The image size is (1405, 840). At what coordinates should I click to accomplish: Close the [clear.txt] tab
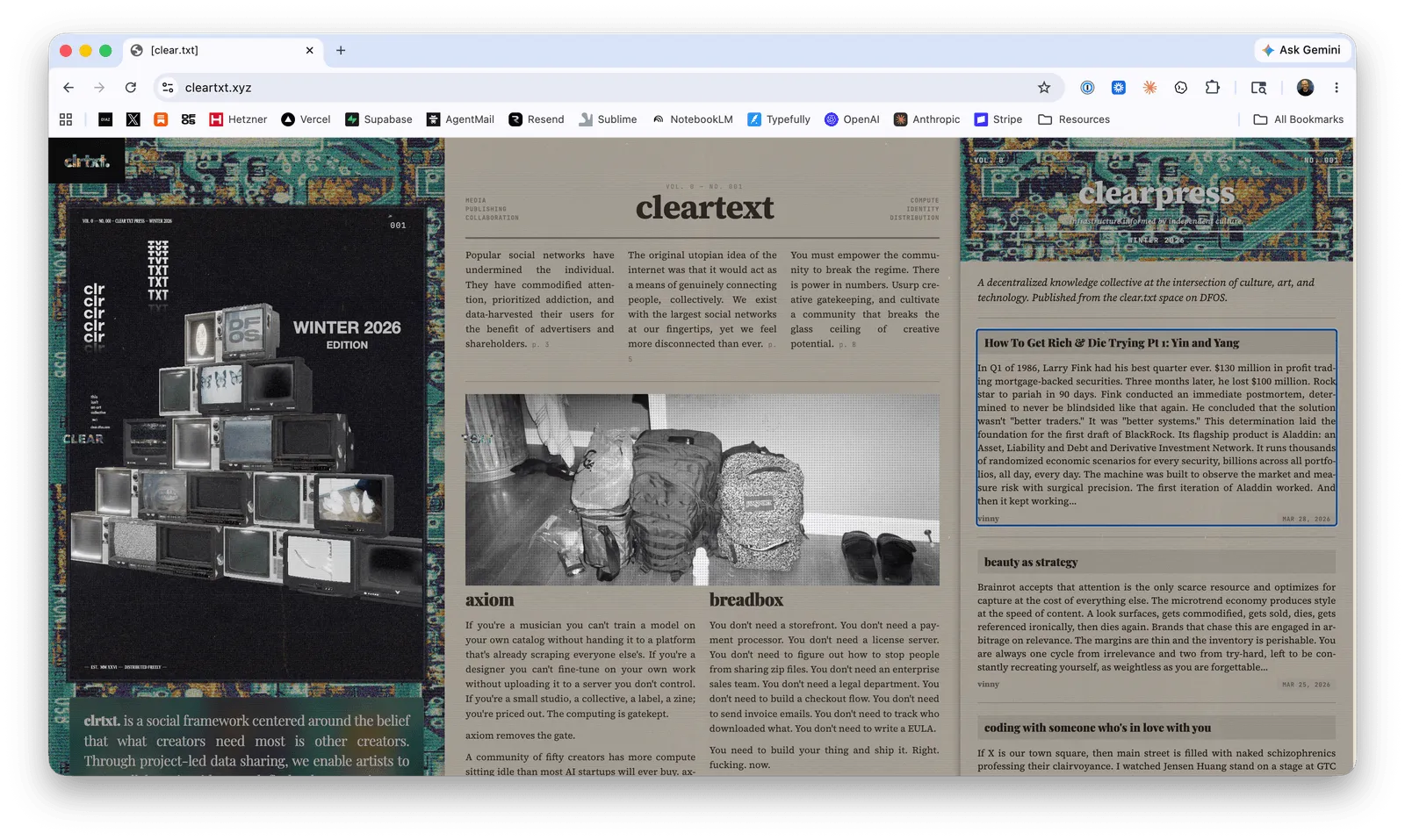(309, 50)
